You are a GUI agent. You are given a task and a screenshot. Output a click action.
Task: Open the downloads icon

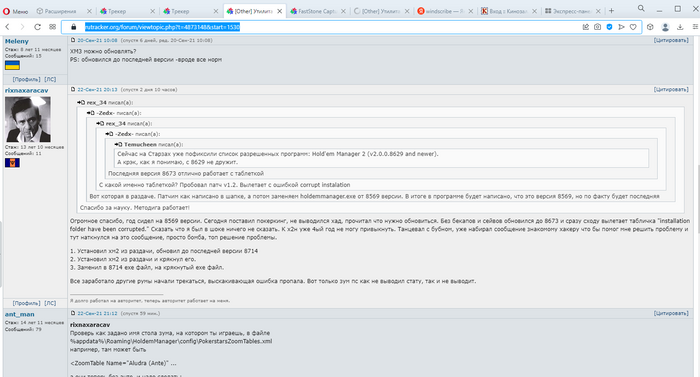[680, 27]
